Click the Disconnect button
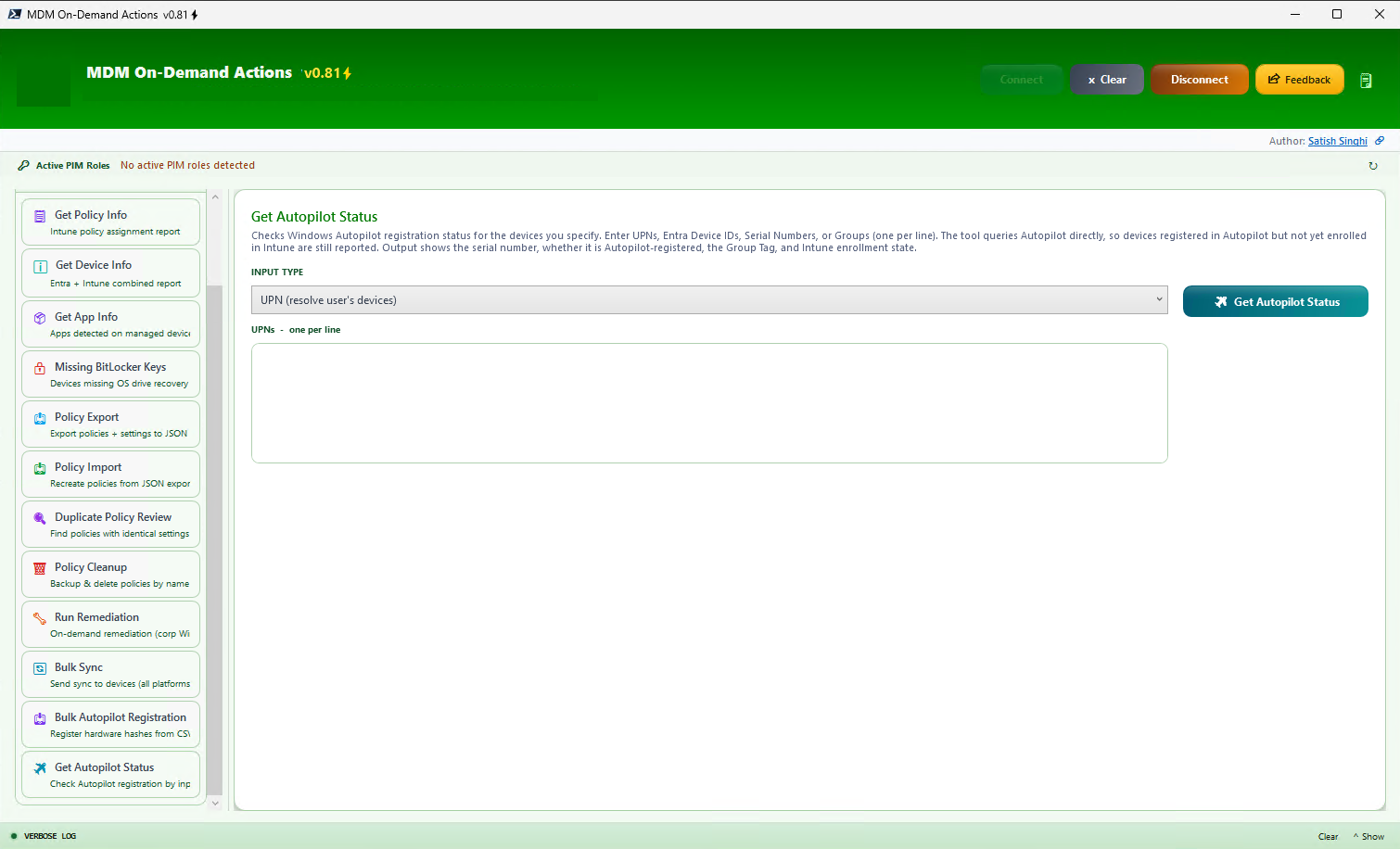The height and width of the screenshot is (849, 1400). (1200, 80)
